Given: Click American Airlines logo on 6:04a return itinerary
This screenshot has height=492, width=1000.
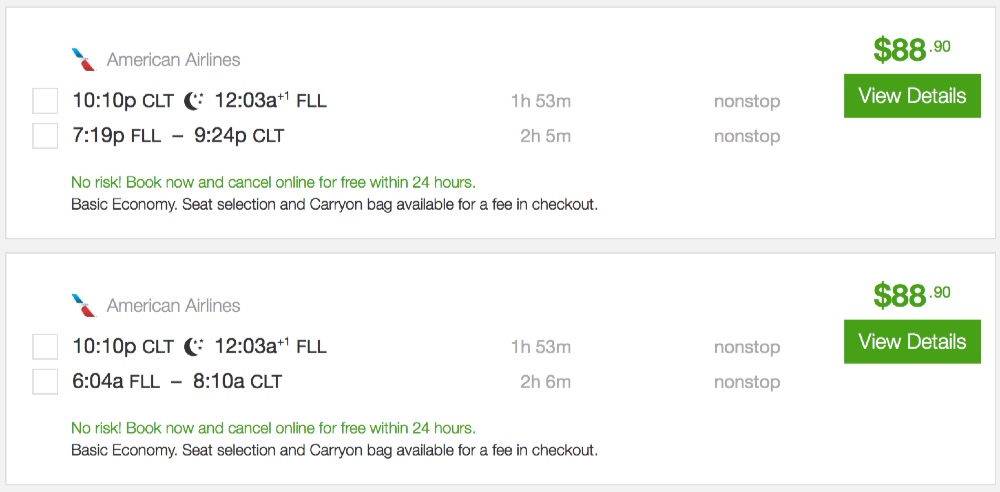Looking at the screenshot, I should [84, 305].
